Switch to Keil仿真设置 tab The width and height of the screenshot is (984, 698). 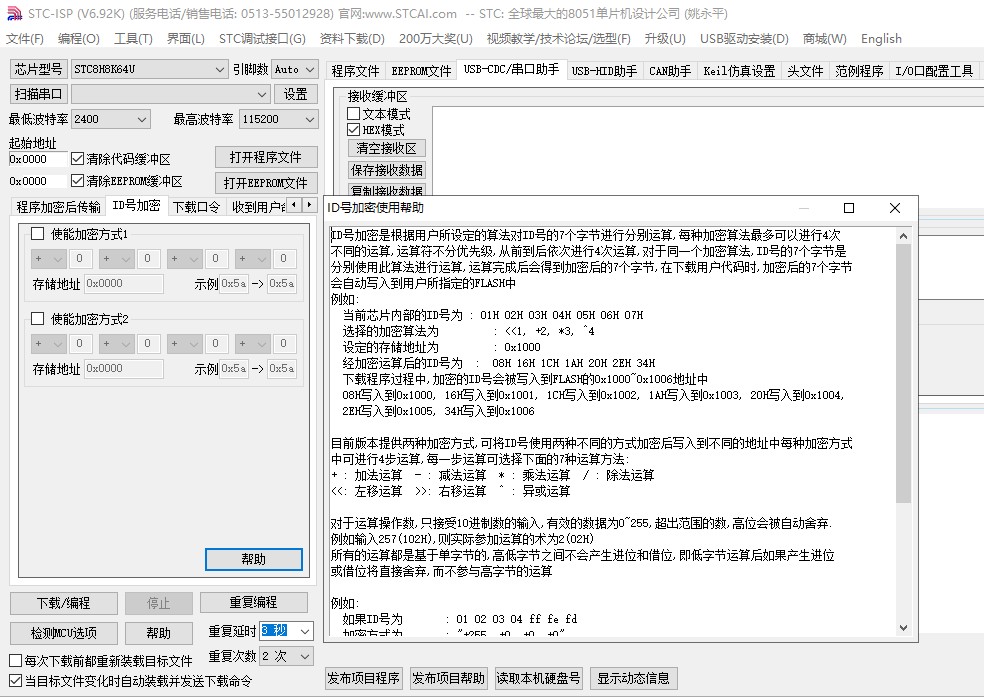[x=739, y=71]
